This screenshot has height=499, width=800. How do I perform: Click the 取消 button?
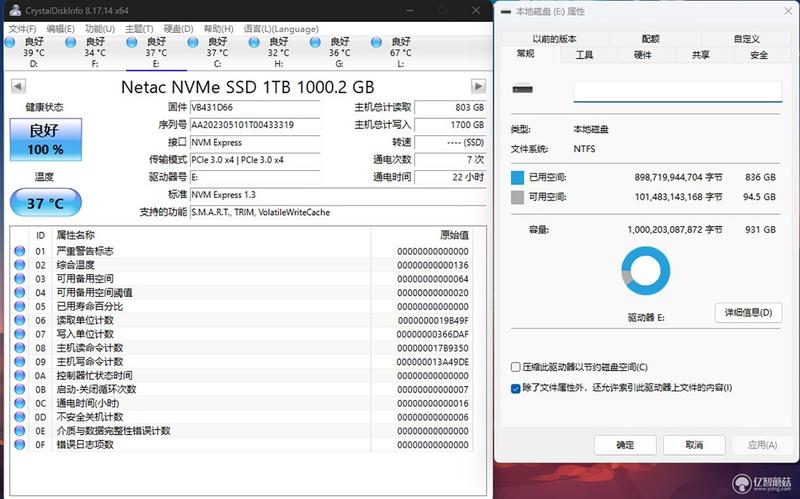click(x=694, y=445)
